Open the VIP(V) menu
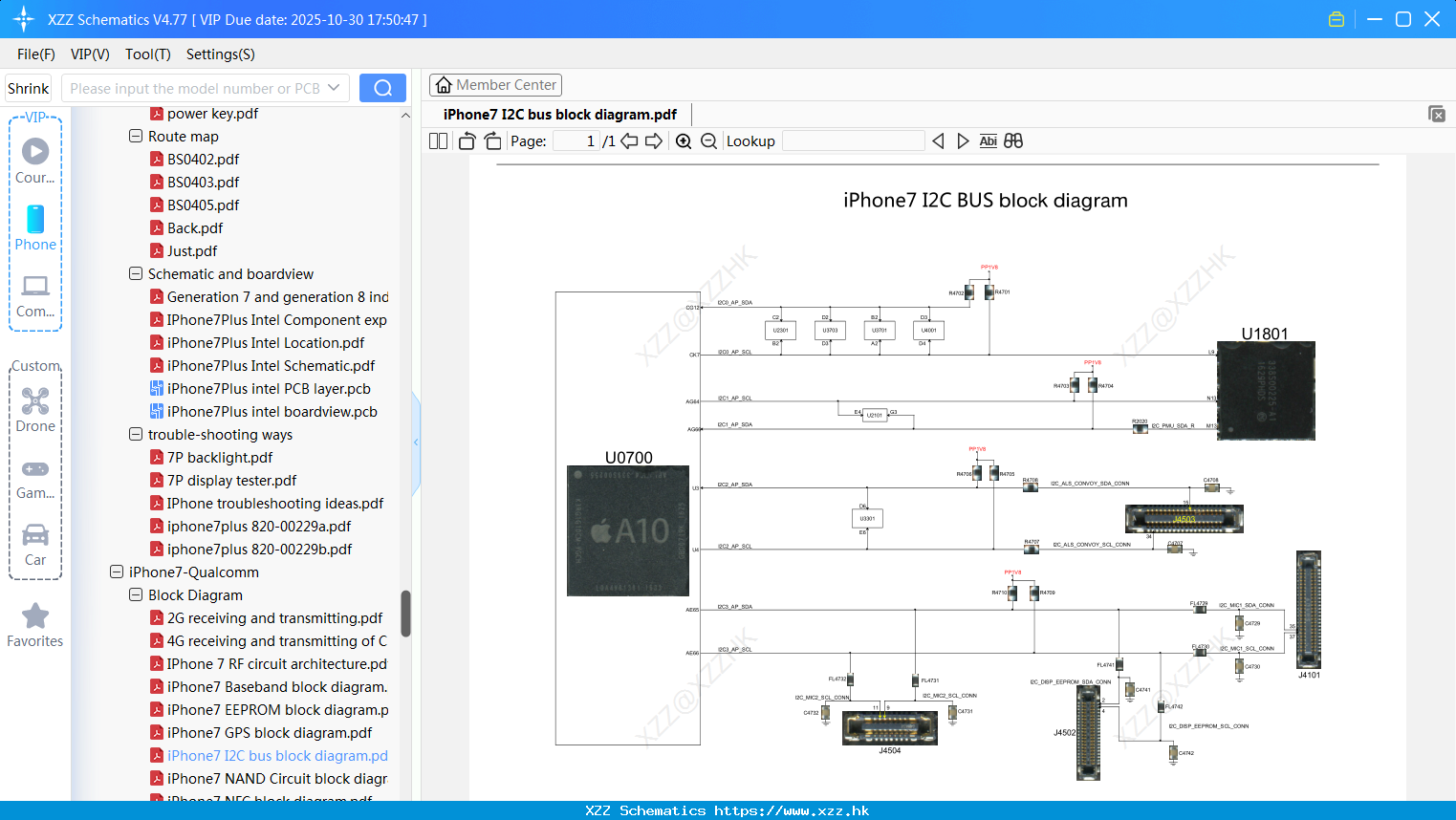1456x820 pixels. click(x=90, y=54)
